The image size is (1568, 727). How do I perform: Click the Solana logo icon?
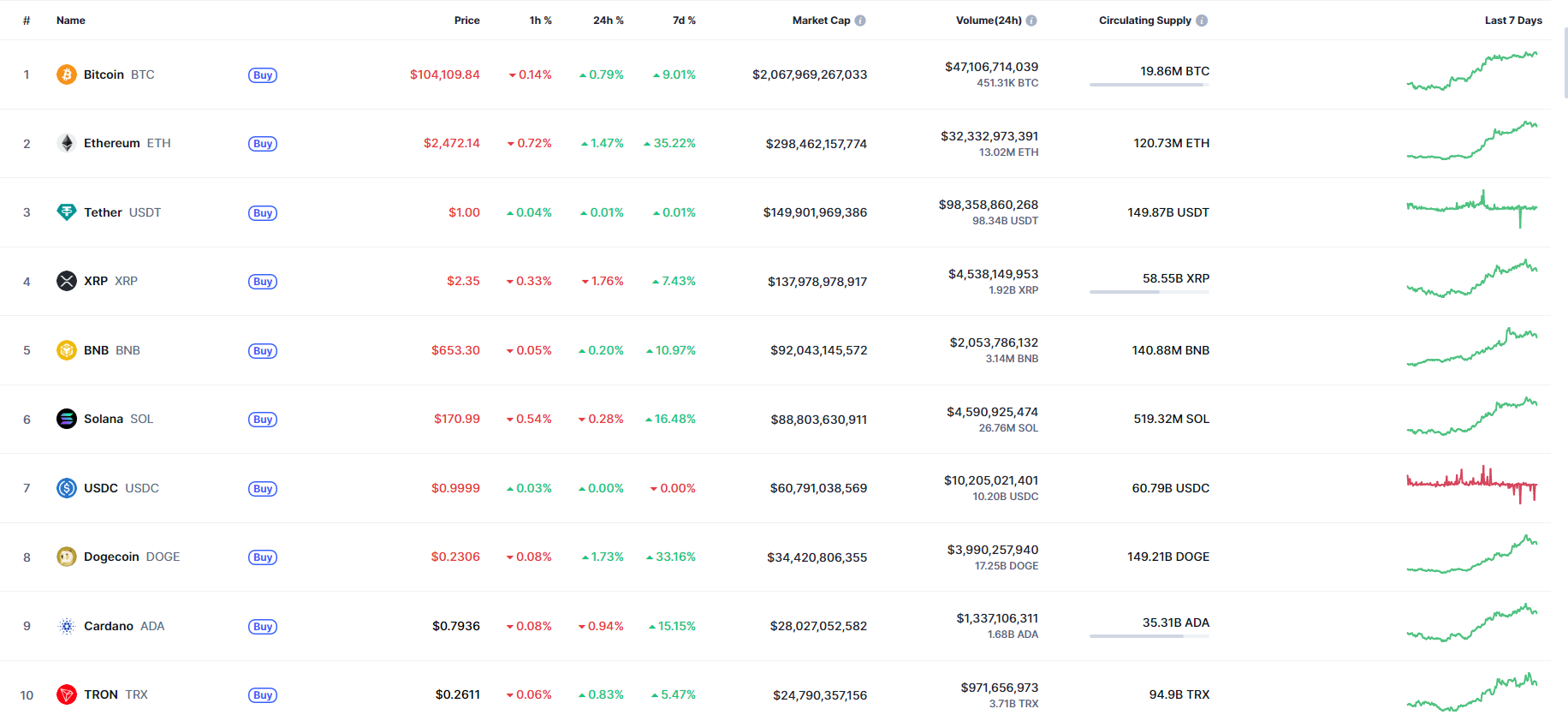(67, 419)
